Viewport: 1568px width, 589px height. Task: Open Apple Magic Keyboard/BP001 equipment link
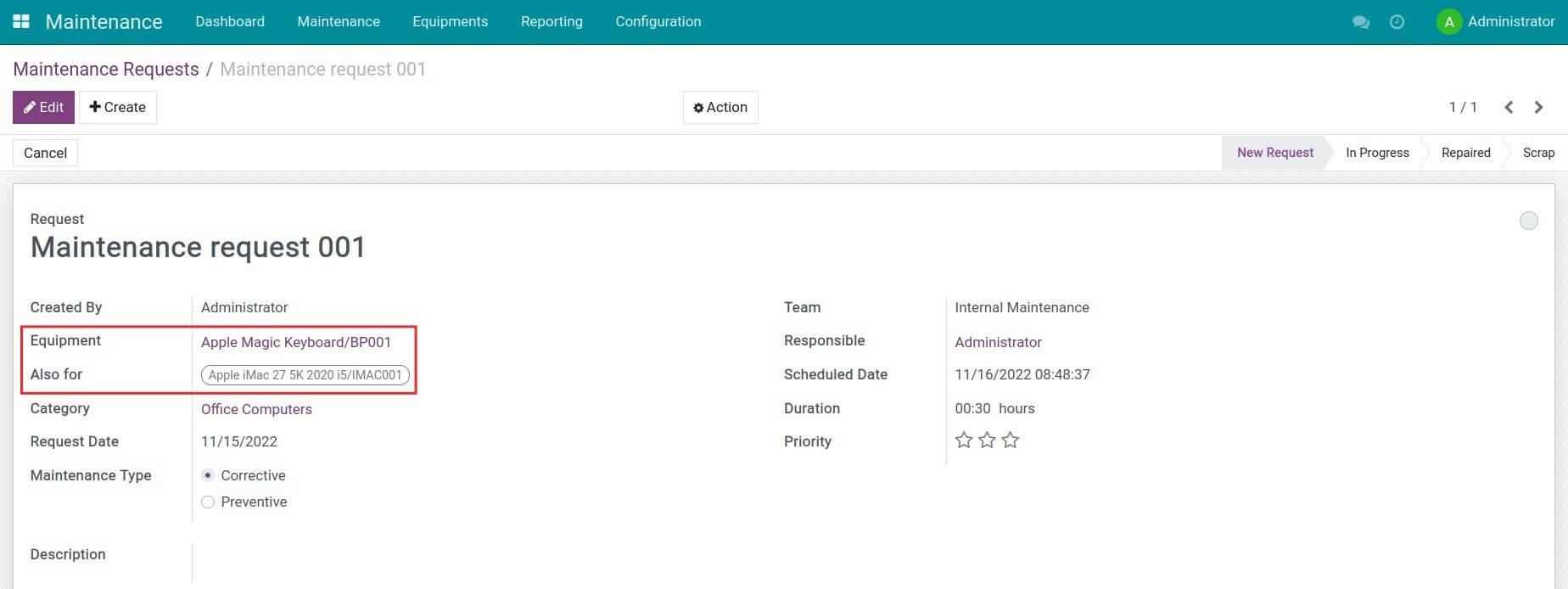point(296,342)
